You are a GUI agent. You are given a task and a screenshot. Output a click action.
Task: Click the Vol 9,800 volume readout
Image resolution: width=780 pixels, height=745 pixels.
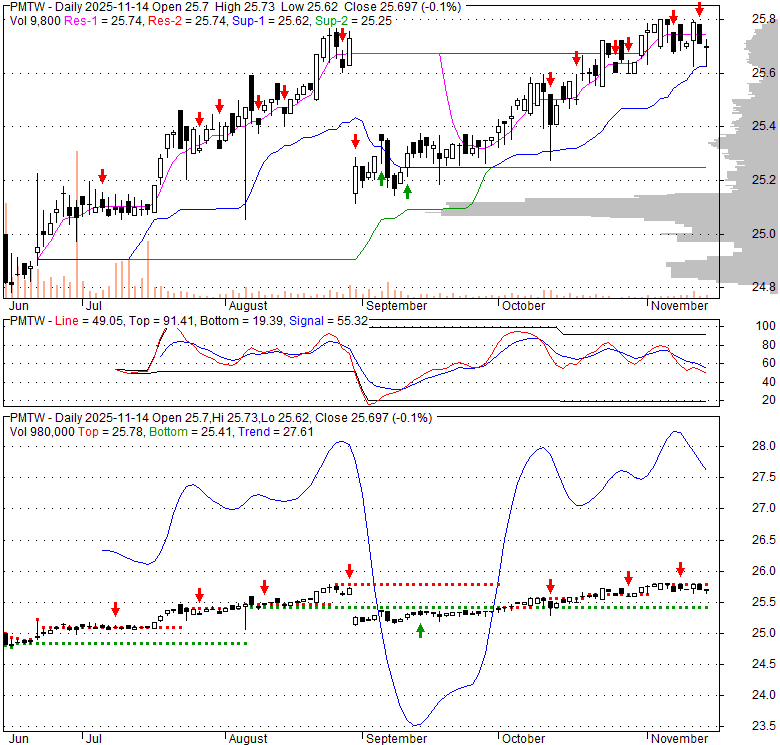(35, 21)
